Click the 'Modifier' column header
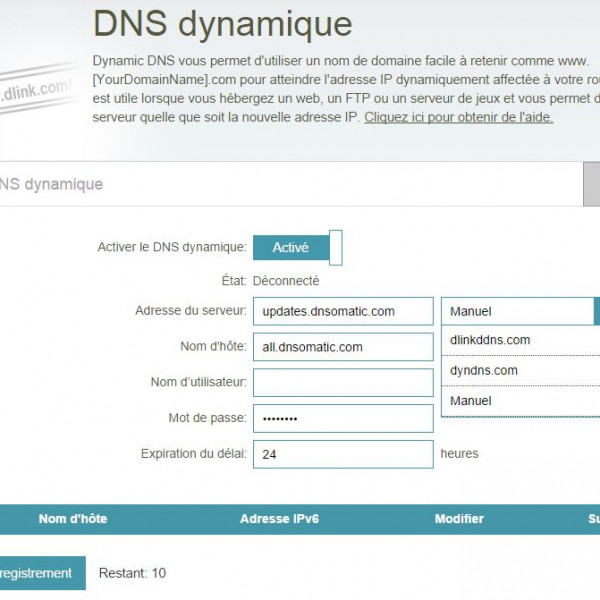Viewport: 600px width, 600px height. click(x=459, y=519)
